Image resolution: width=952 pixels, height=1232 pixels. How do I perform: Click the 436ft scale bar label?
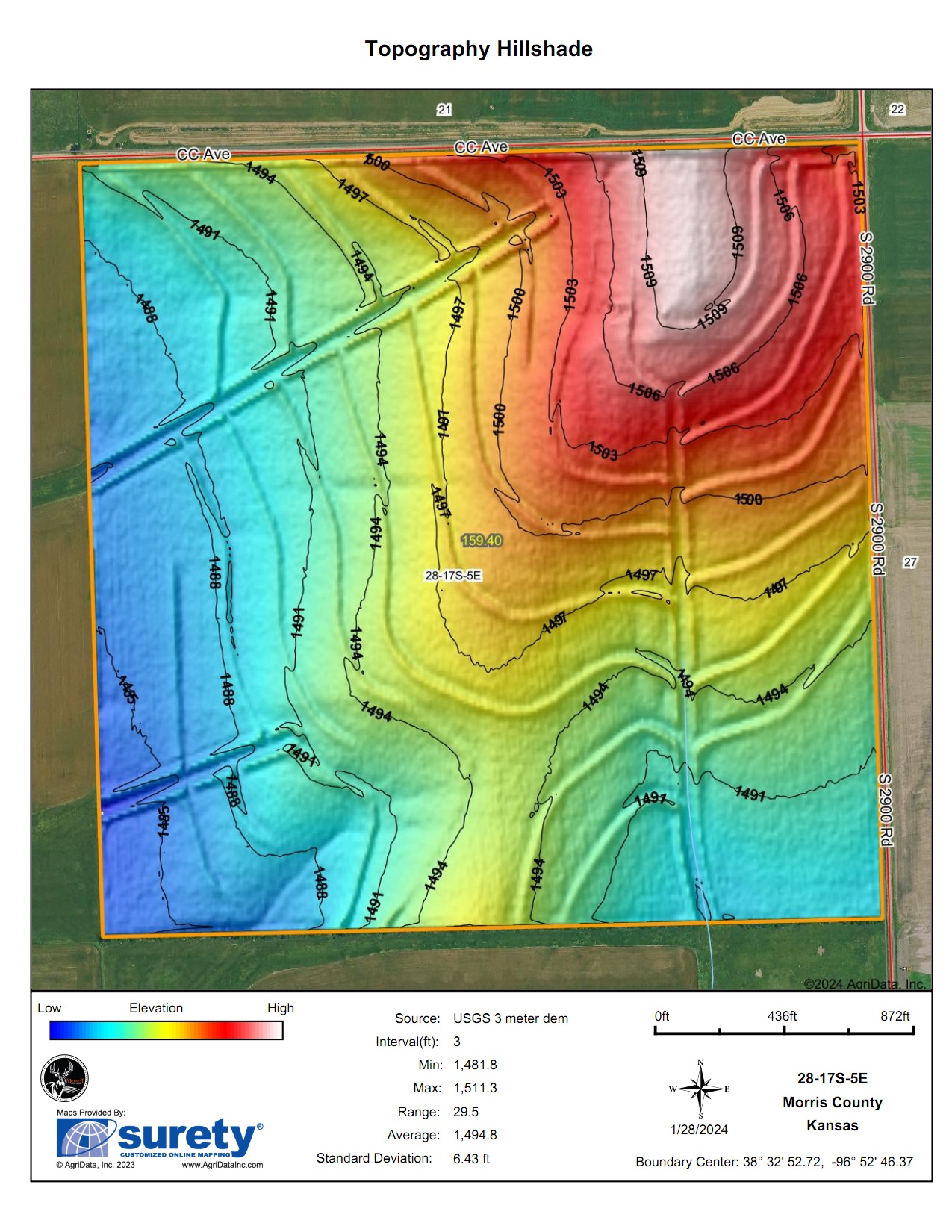click(782, 1016)
